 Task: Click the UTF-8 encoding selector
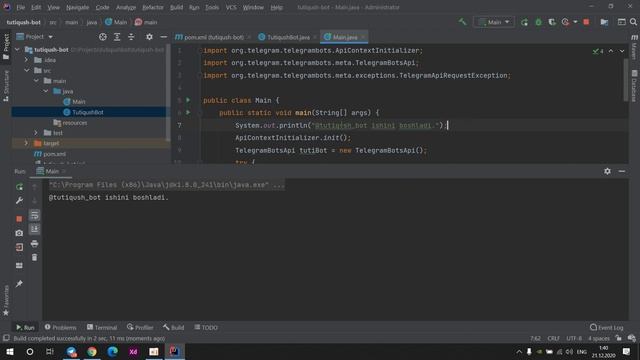point(574,338)
